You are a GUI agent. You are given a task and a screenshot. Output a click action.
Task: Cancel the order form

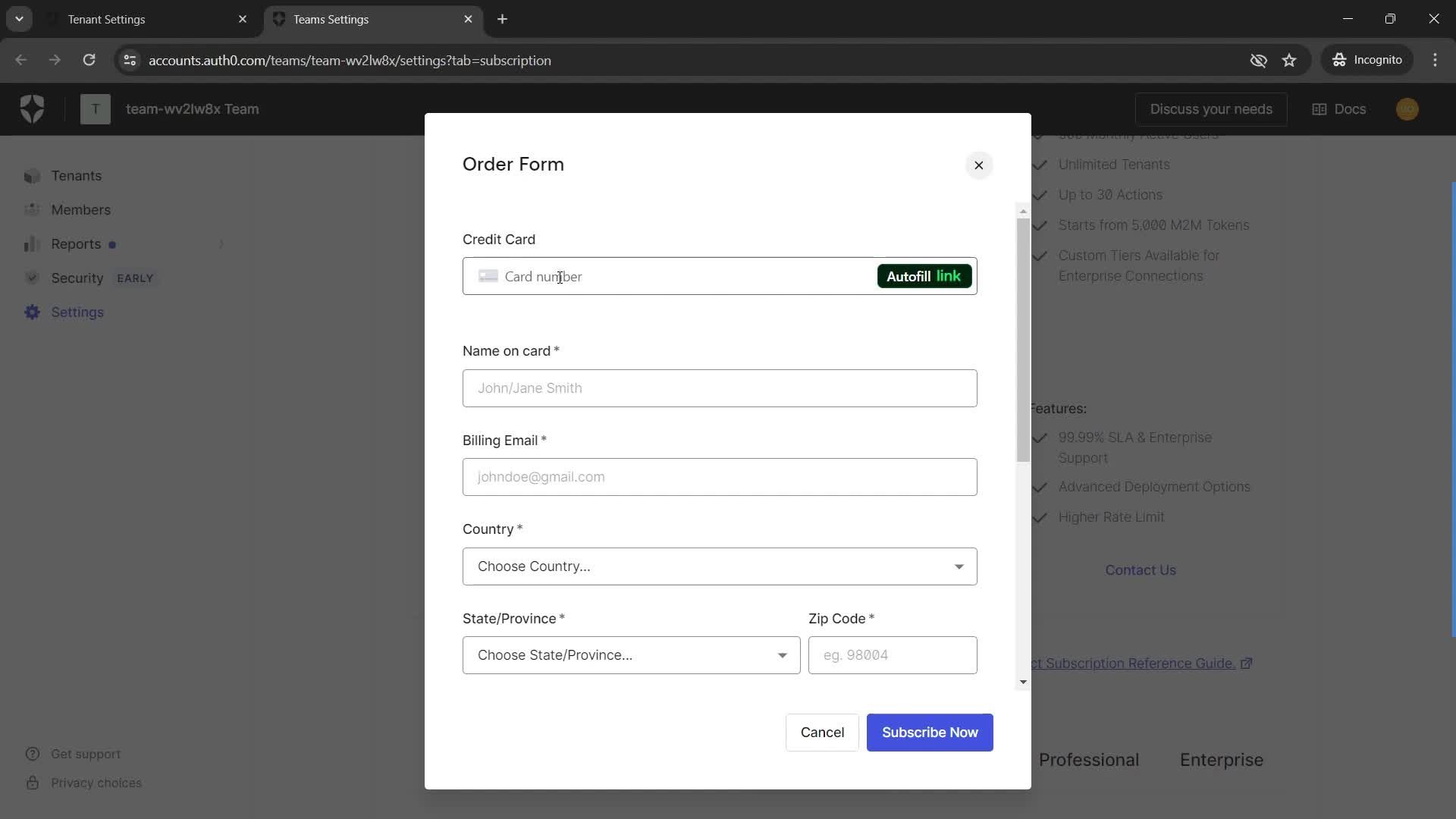tap(822, 733)
